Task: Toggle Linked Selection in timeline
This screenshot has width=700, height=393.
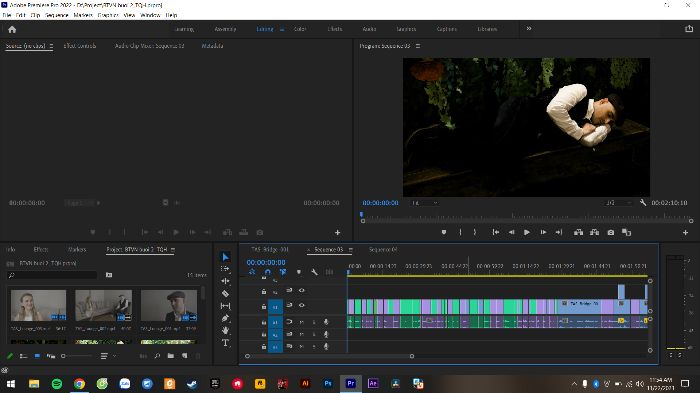Action: [x=283, y=272]
